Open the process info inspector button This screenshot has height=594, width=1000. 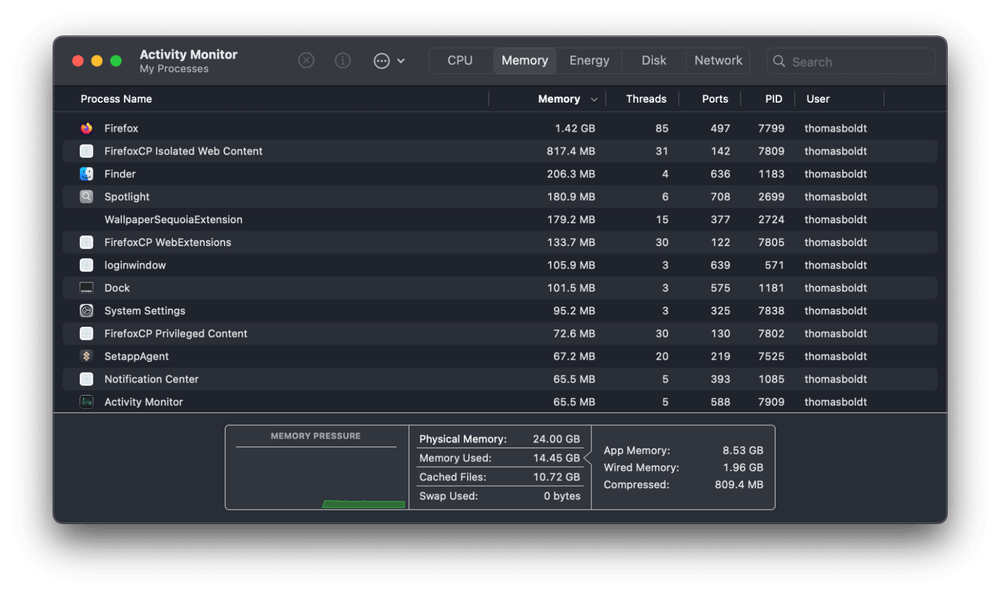click(342, 61)
